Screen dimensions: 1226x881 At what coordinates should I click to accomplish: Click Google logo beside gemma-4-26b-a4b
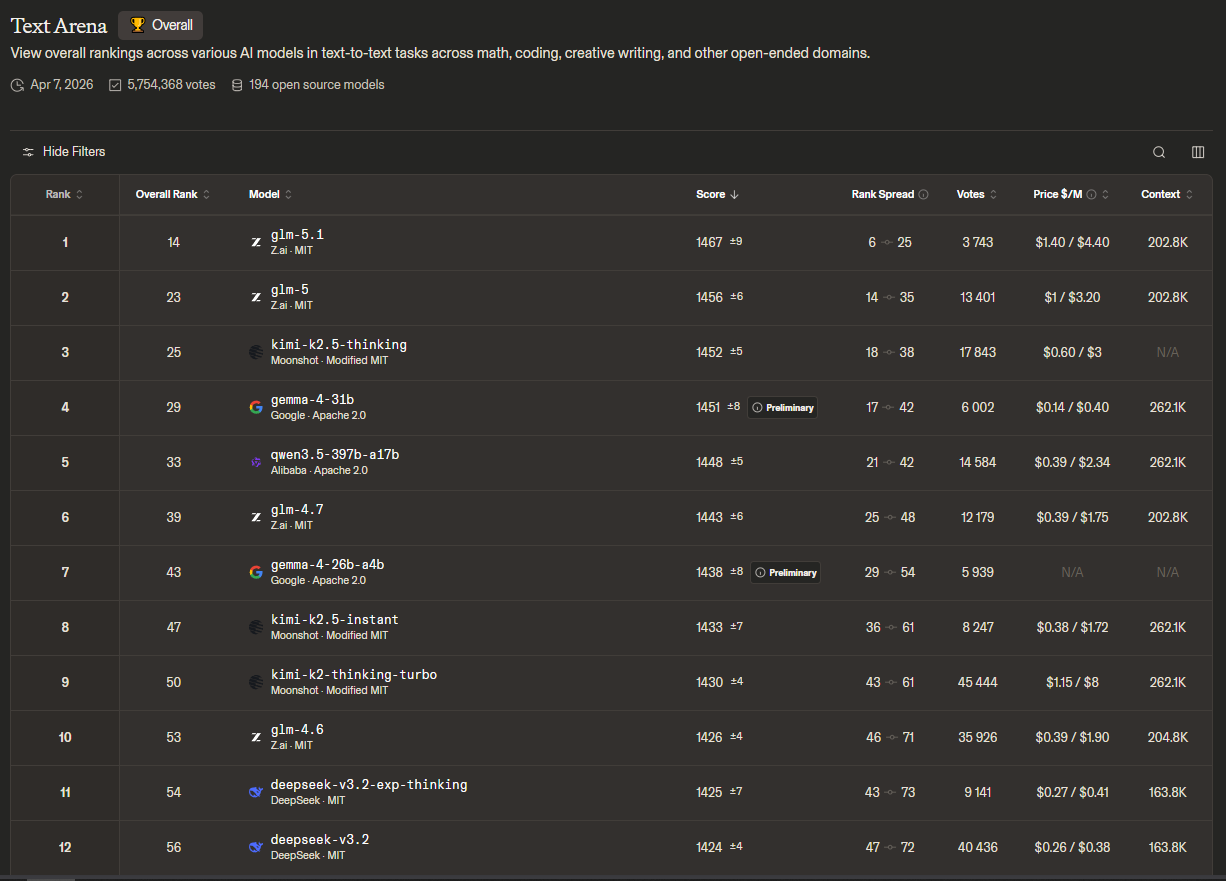click(x=256, y=572)
